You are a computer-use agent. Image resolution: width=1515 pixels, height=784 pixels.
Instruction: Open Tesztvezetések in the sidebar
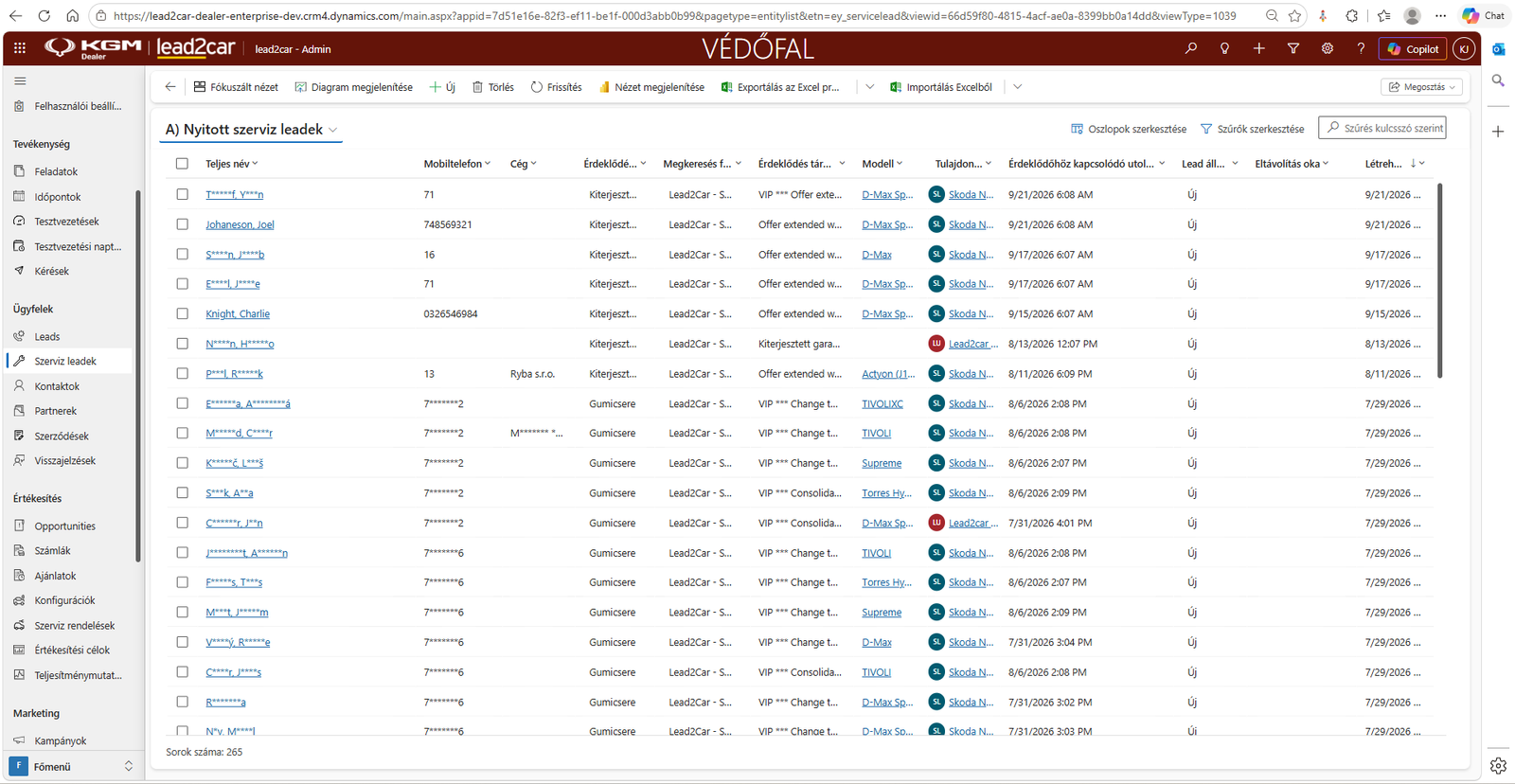pos(66,222)
